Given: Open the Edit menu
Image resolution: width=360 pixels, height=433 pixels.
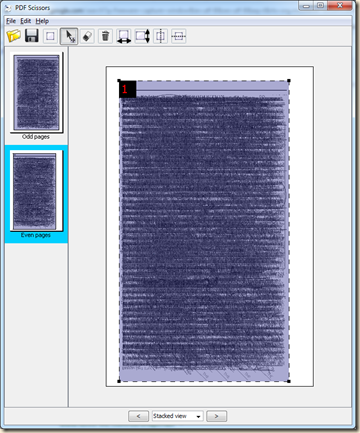Looking at the screenshot, I should [26, 21].
